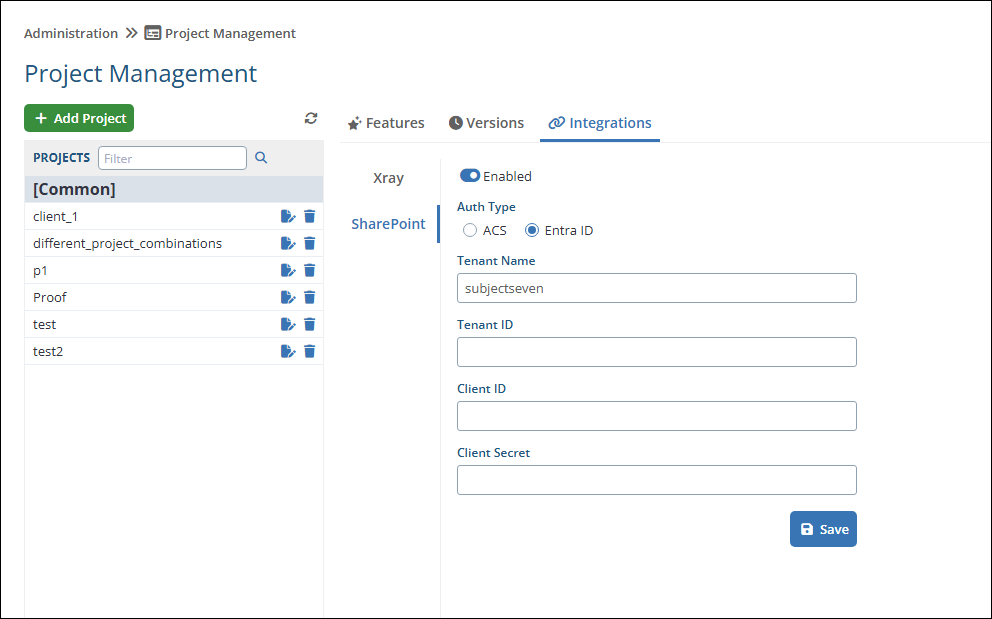The image size is (992, 619).
Task: Toggle the SharePoint Enabled switch
Action: 470,176
